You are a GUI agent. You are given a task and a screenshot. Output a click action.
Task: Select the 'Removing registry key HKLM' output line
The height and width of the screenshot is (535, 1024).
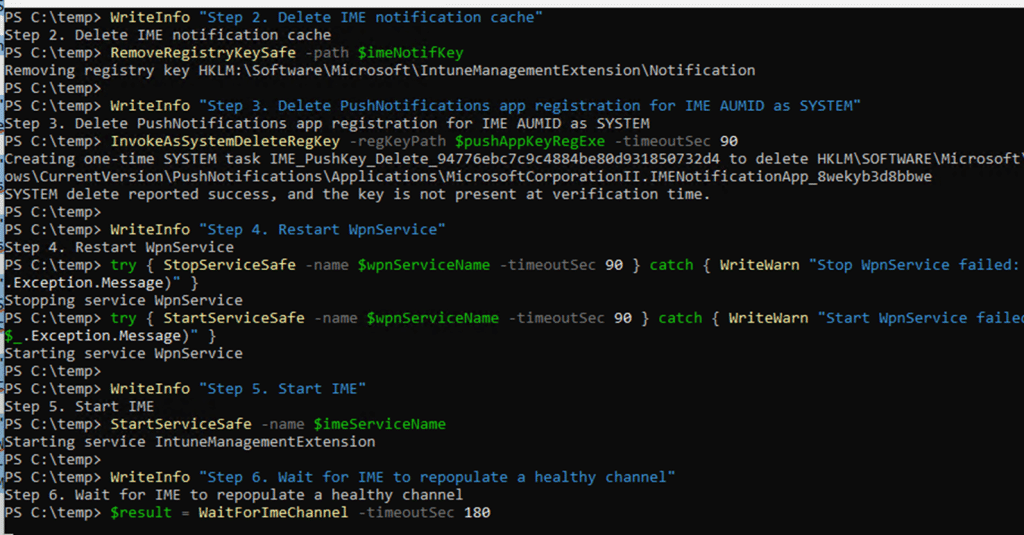(x=380, y=70)
